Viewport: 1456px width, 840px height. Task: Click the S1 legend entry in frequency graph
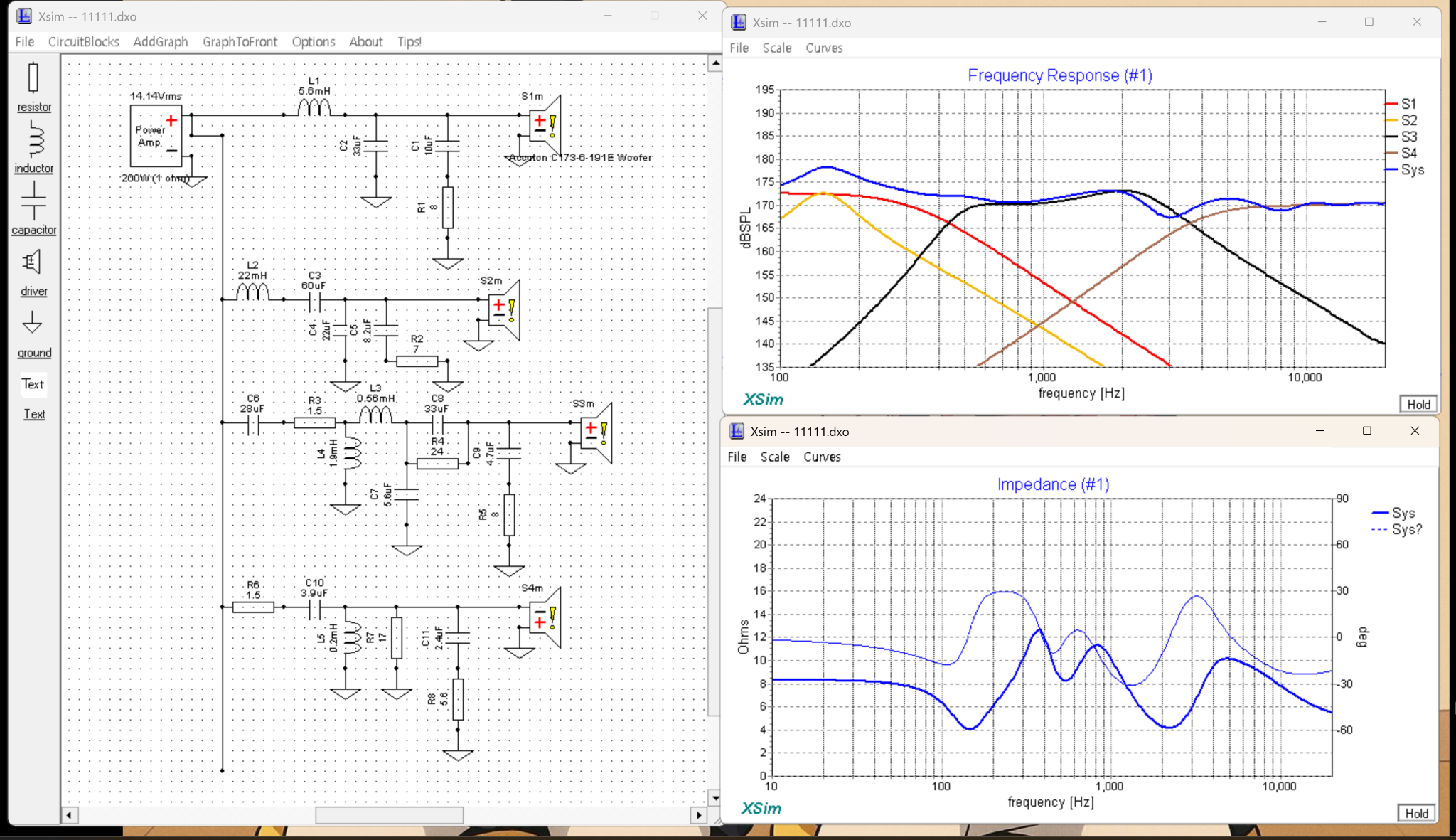coord(1401,104)
